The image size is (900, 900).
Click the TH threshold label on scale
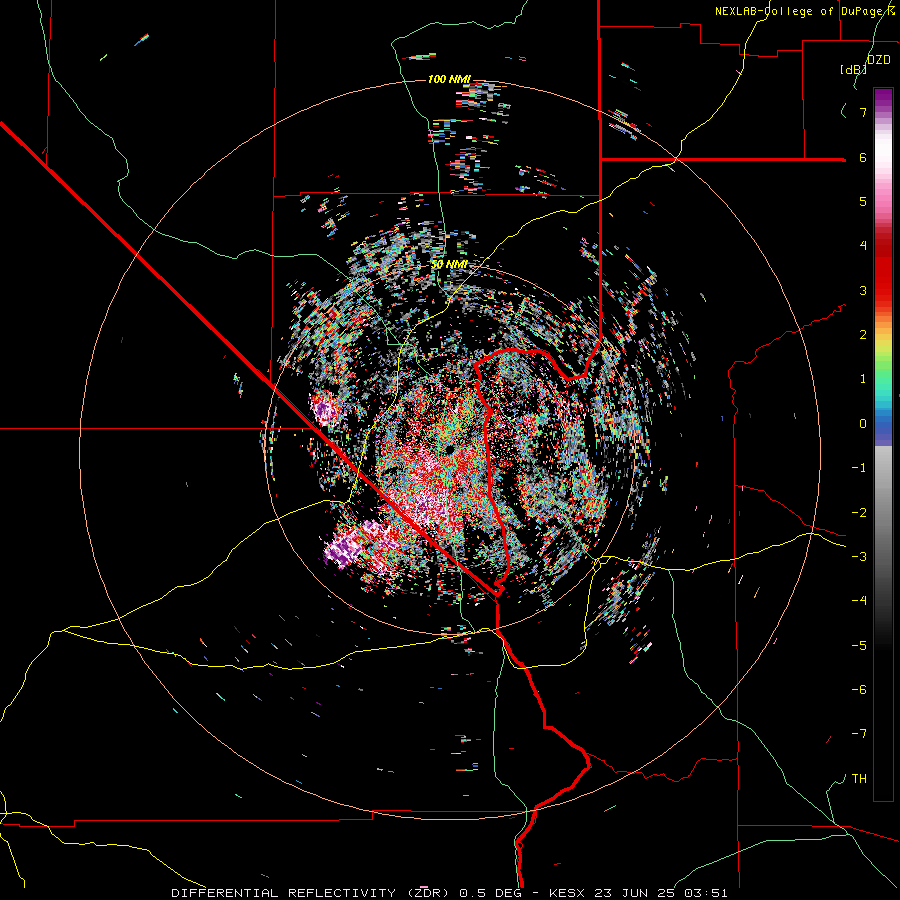pos(859,779)
